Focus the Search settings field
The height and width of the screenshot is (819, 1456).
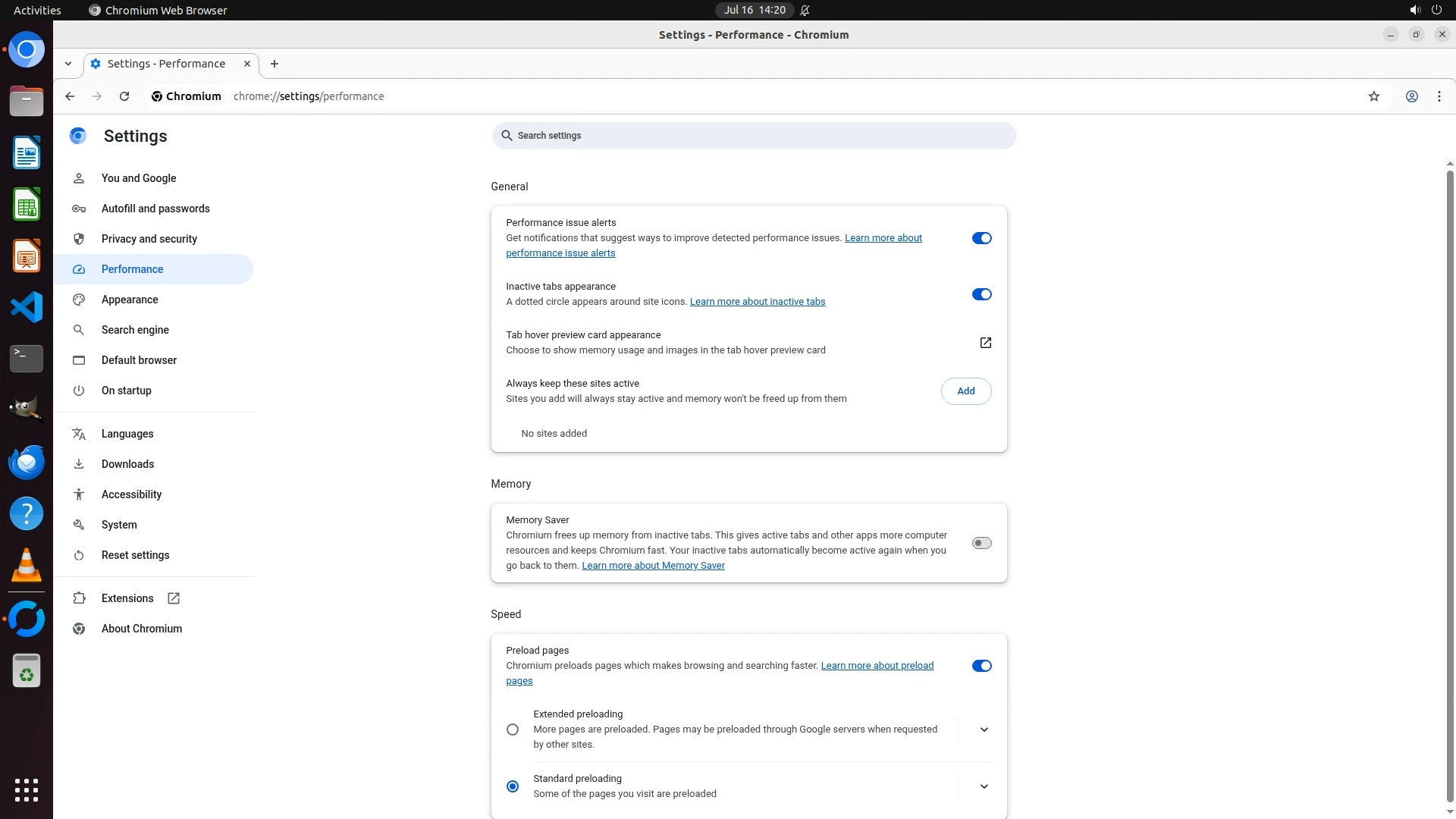pyautogui.click(x=753, y=136)
